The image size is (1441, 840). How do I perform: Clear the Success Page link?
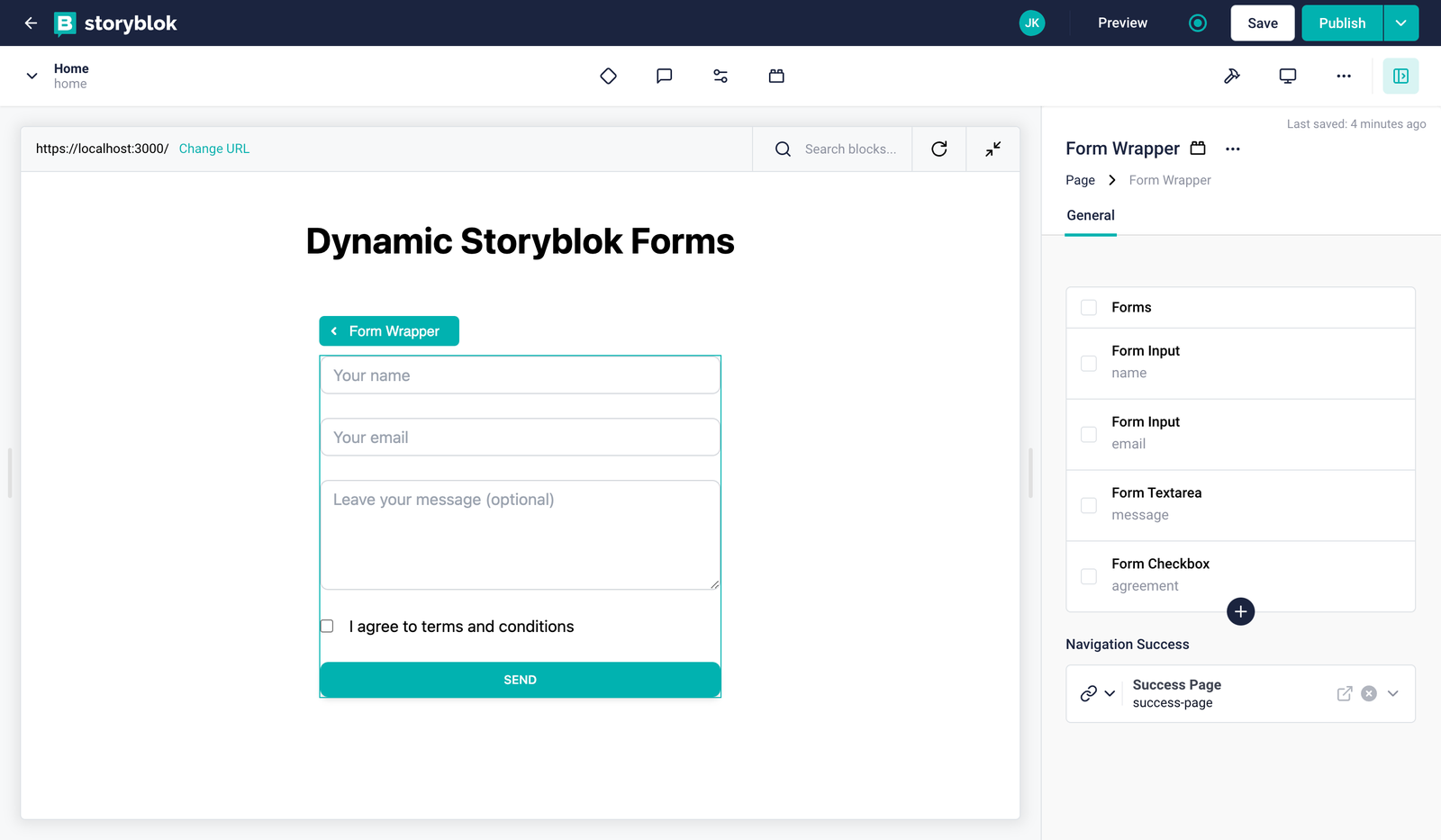[1369, 693]
